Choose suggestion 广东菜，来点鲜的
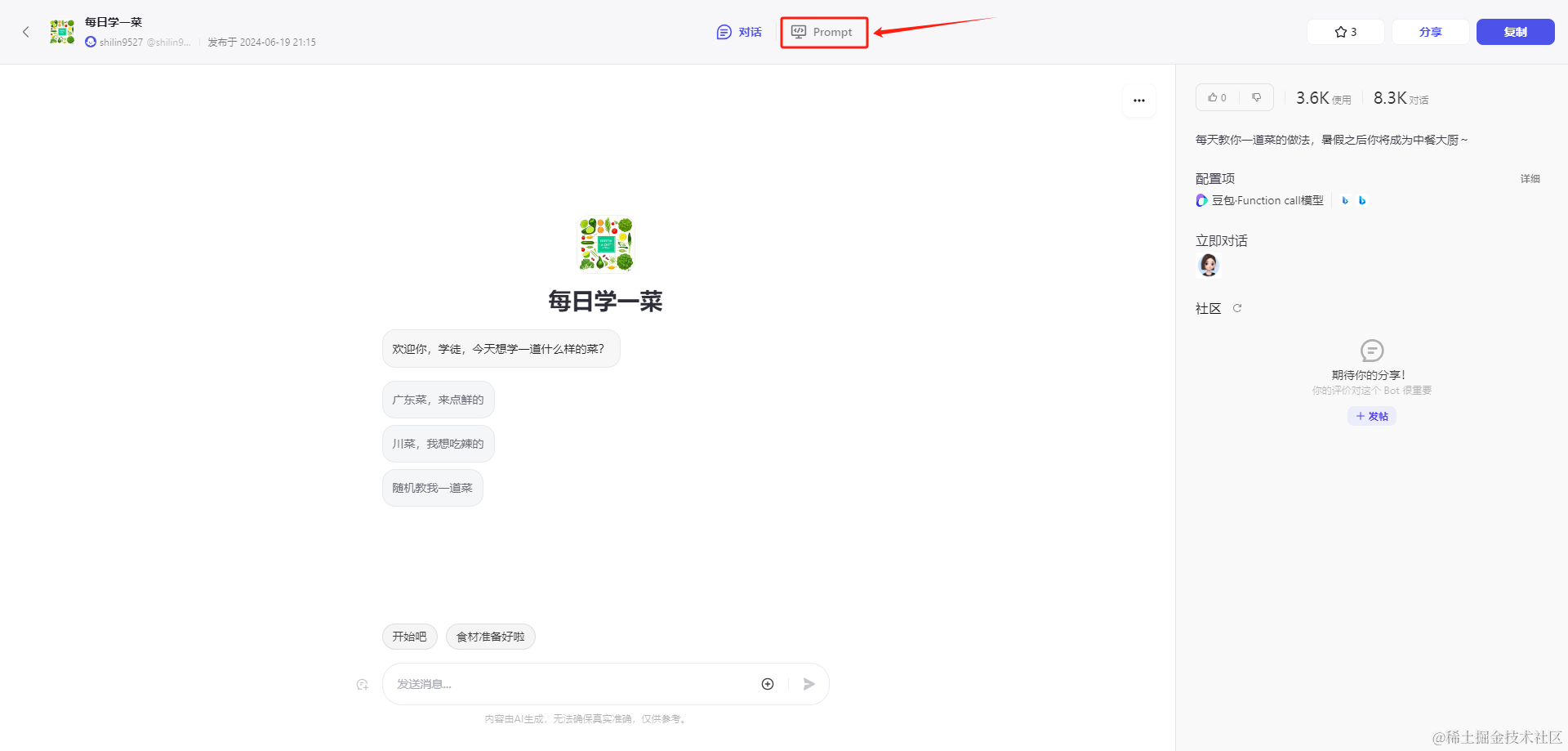Image resolution: width=1568 pixels, height=751 pixels. tap(439, 400)
